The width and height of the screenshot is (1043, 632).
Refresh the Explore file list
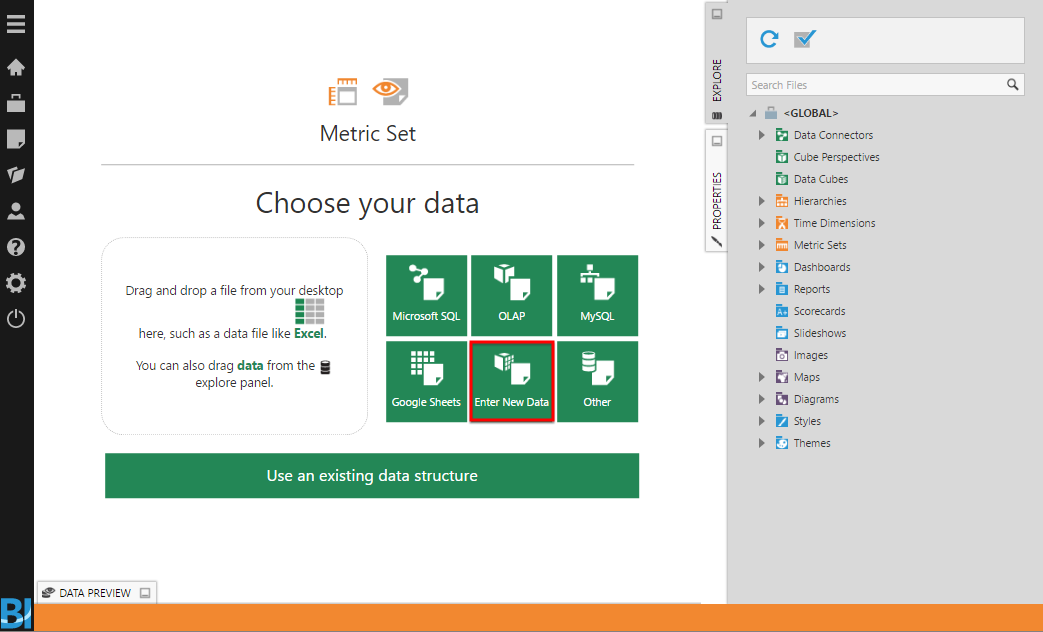click(768, 39)
